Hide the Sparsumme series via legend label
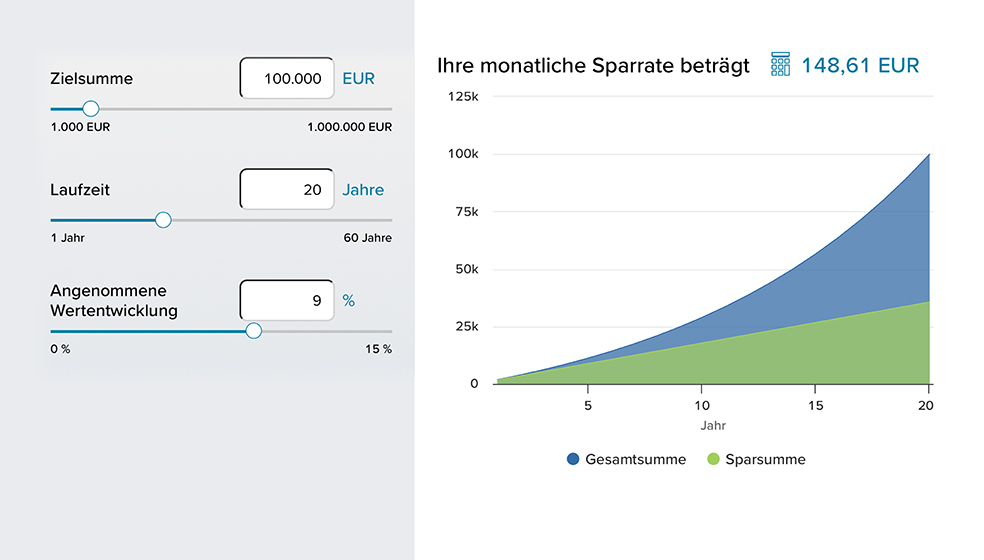 pyautogui.click(x=765, y=459)
